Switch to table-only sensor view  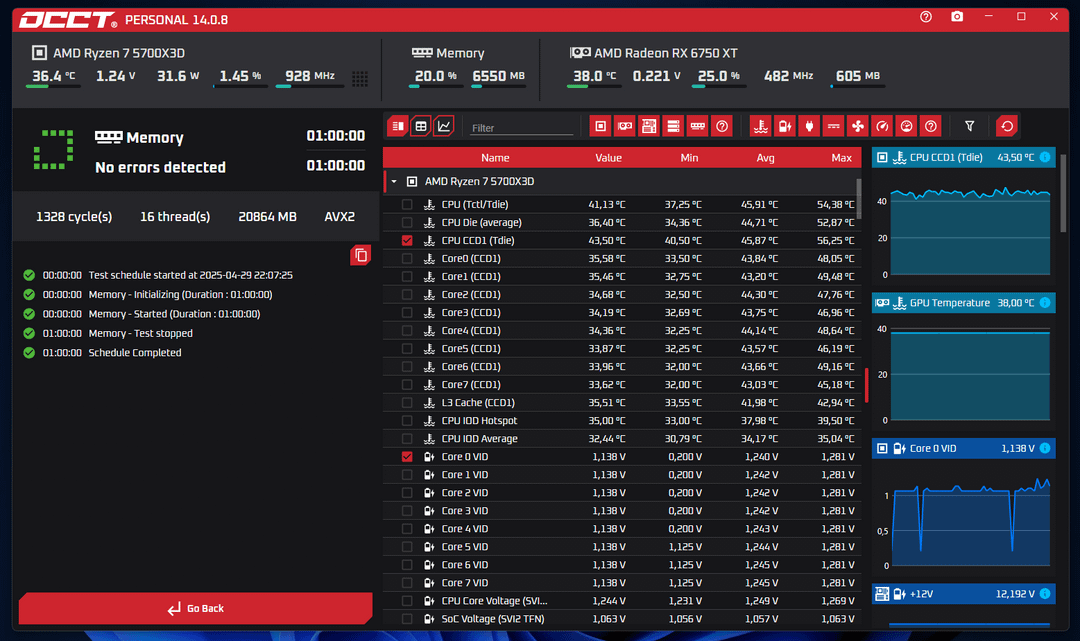click(x=421, y=126)
